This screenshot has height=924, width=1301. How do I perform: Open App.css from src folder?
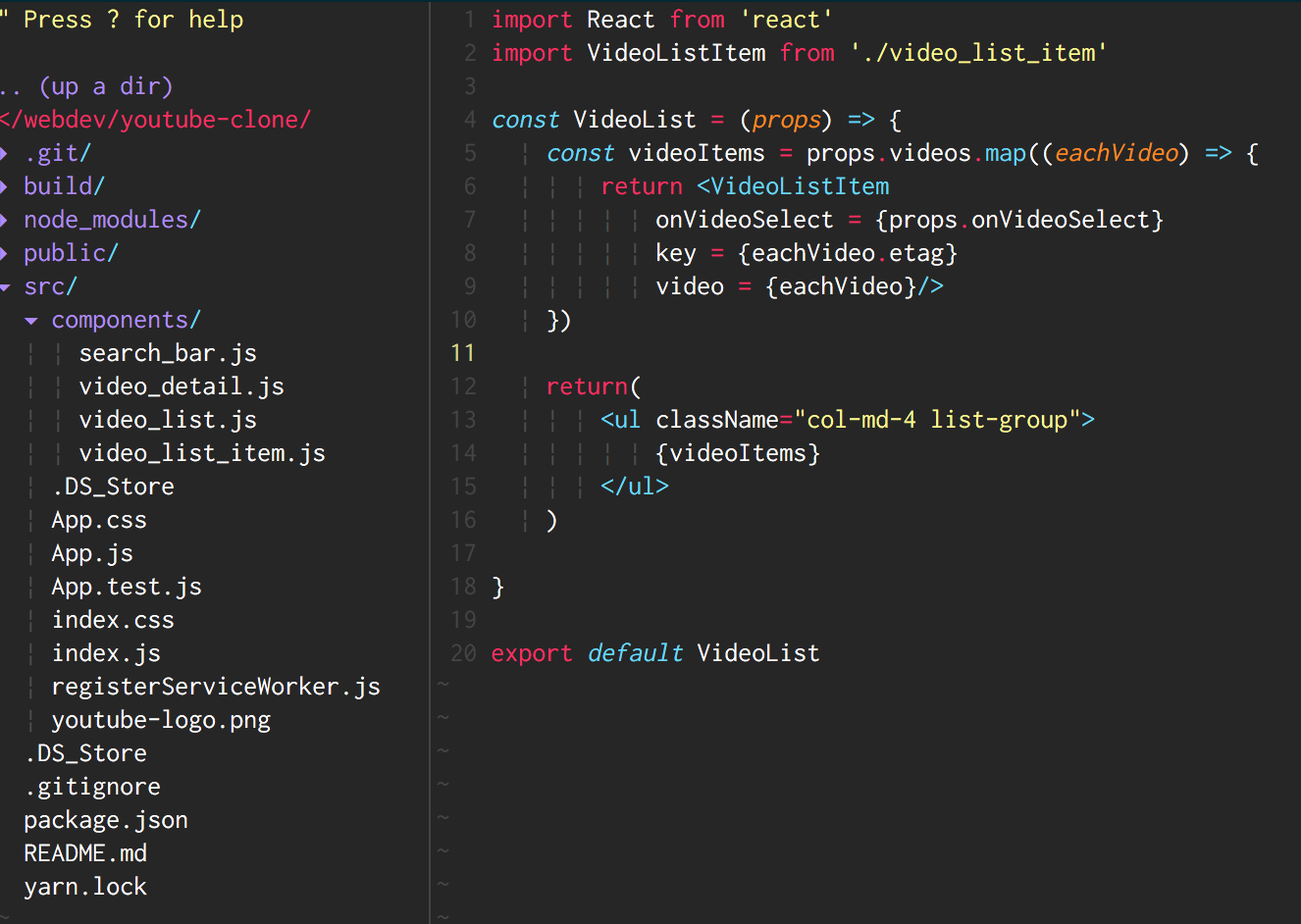98,520
